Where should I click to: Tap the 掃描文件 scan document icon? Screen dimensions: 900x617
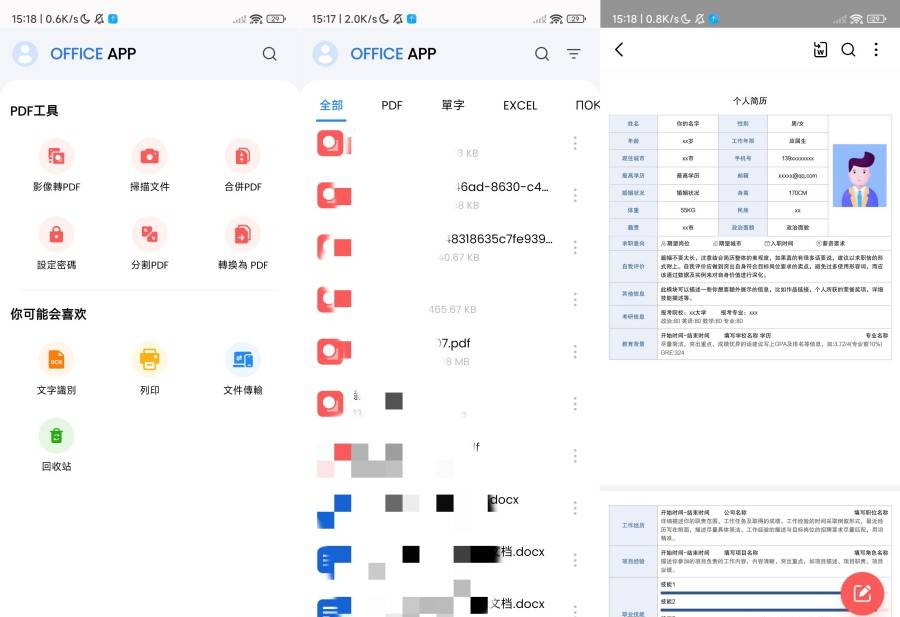coord(149,156)
